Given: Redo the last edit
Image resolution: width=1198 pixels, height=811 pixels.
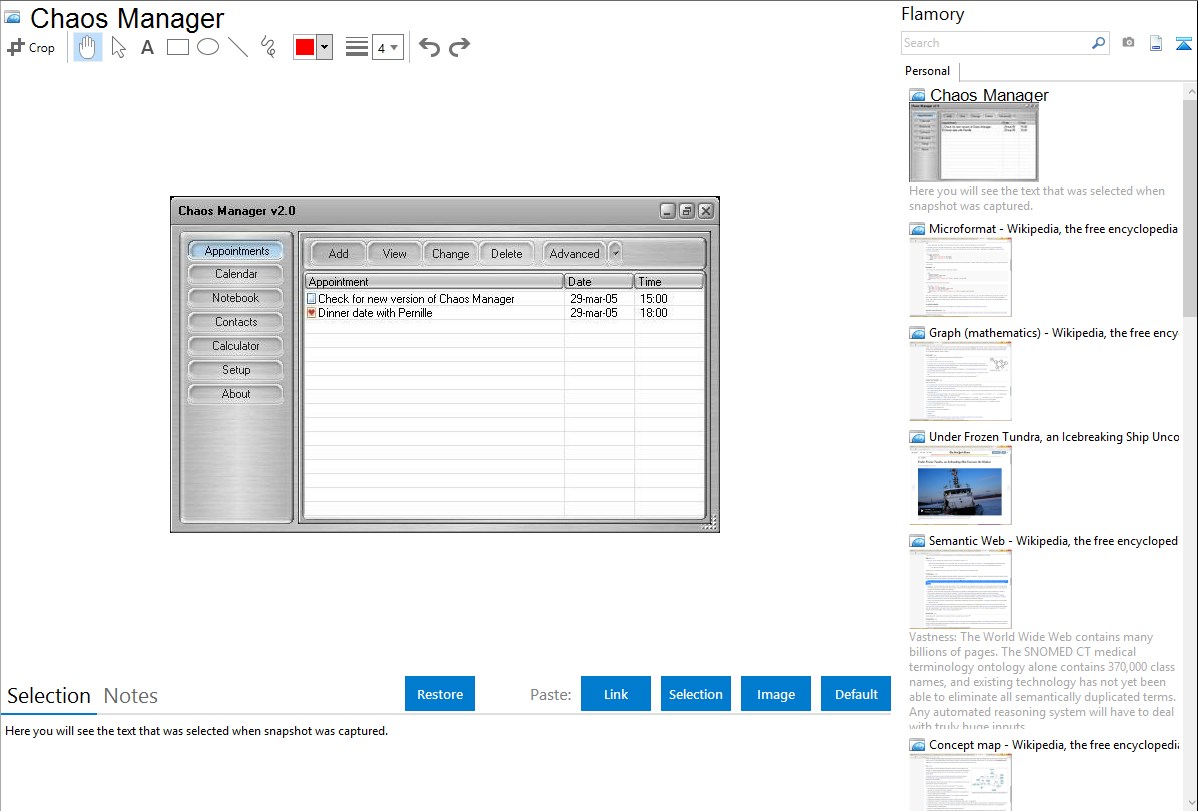Looking at the screenshot, I should coord(459,47).
